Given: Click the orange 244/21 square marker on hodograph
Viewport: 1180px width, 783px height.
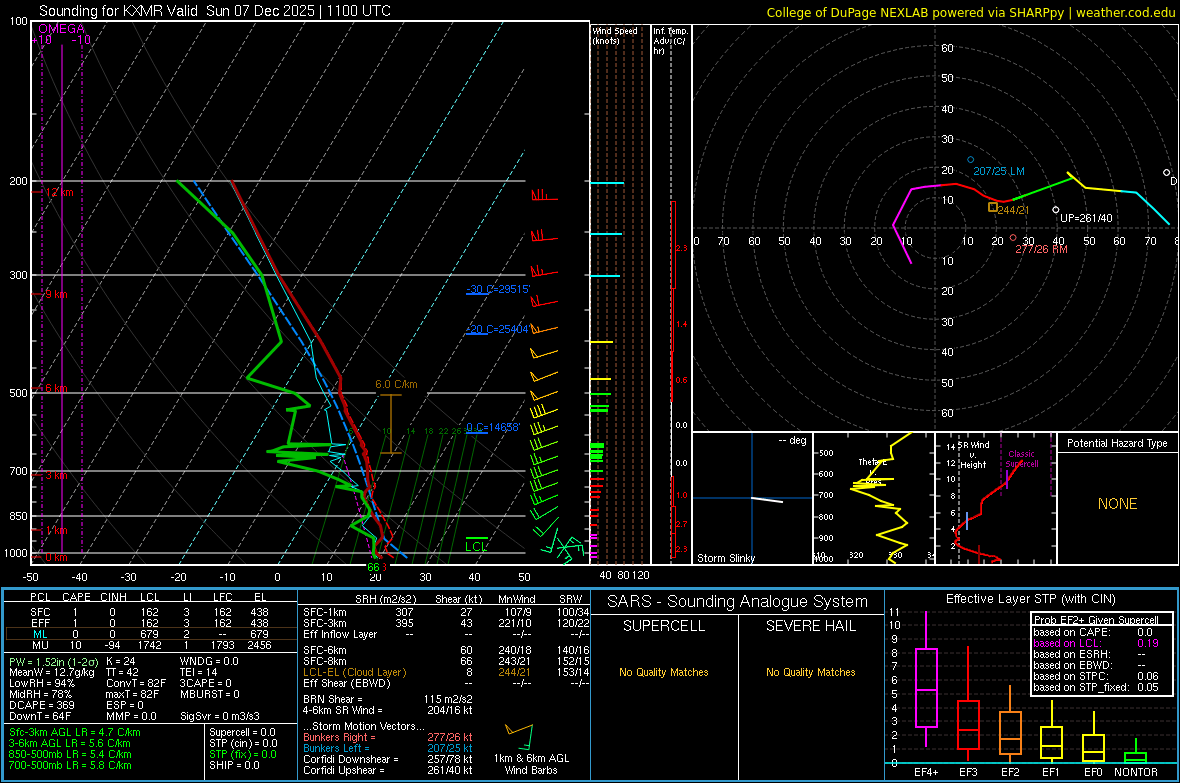Looking at the screenshot, I should click(993, 207).
